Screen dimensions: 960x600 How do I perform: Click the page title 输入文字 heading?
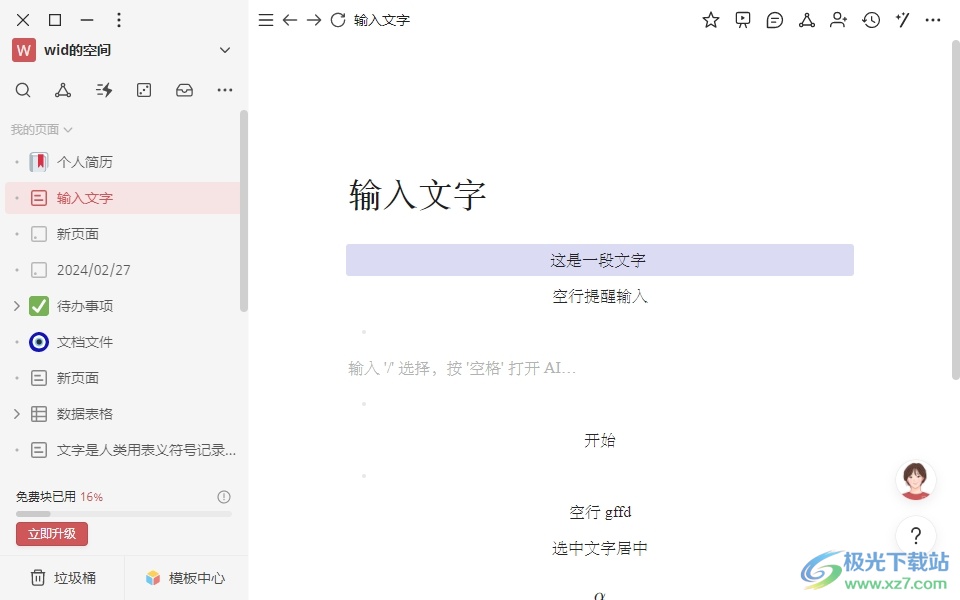tap(418, 195)
